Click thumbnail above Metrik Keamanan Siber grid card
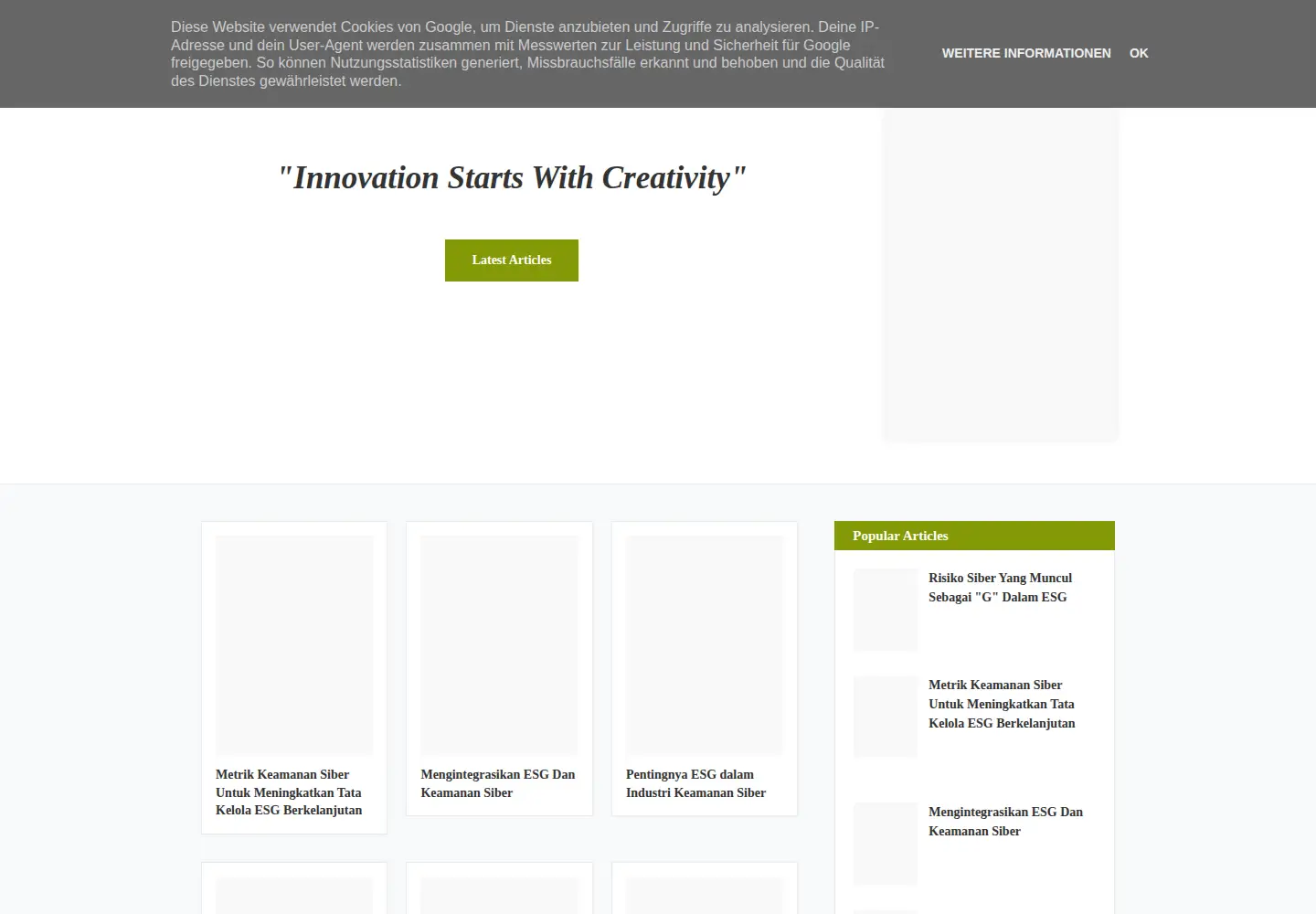This screenshot has width=1316, height=914. pos(294,645)
